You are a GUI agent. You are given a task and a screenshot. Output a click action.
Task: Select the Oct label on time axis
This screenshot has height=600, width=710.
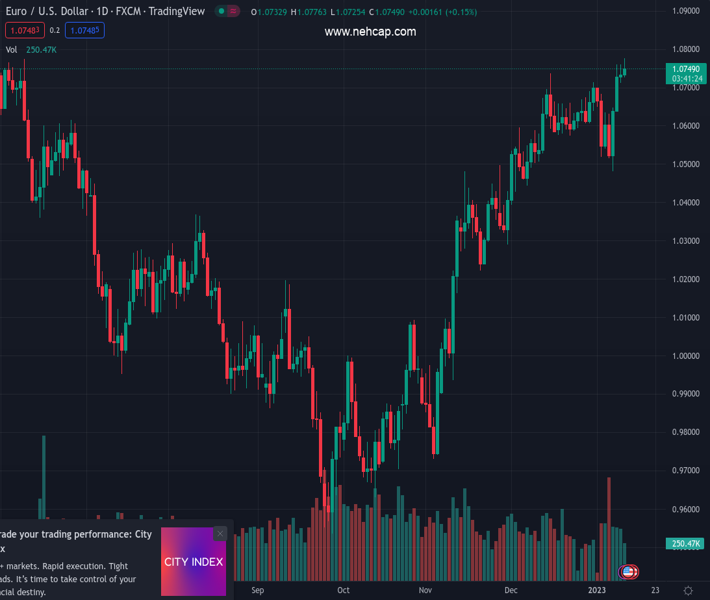point(343,591)
